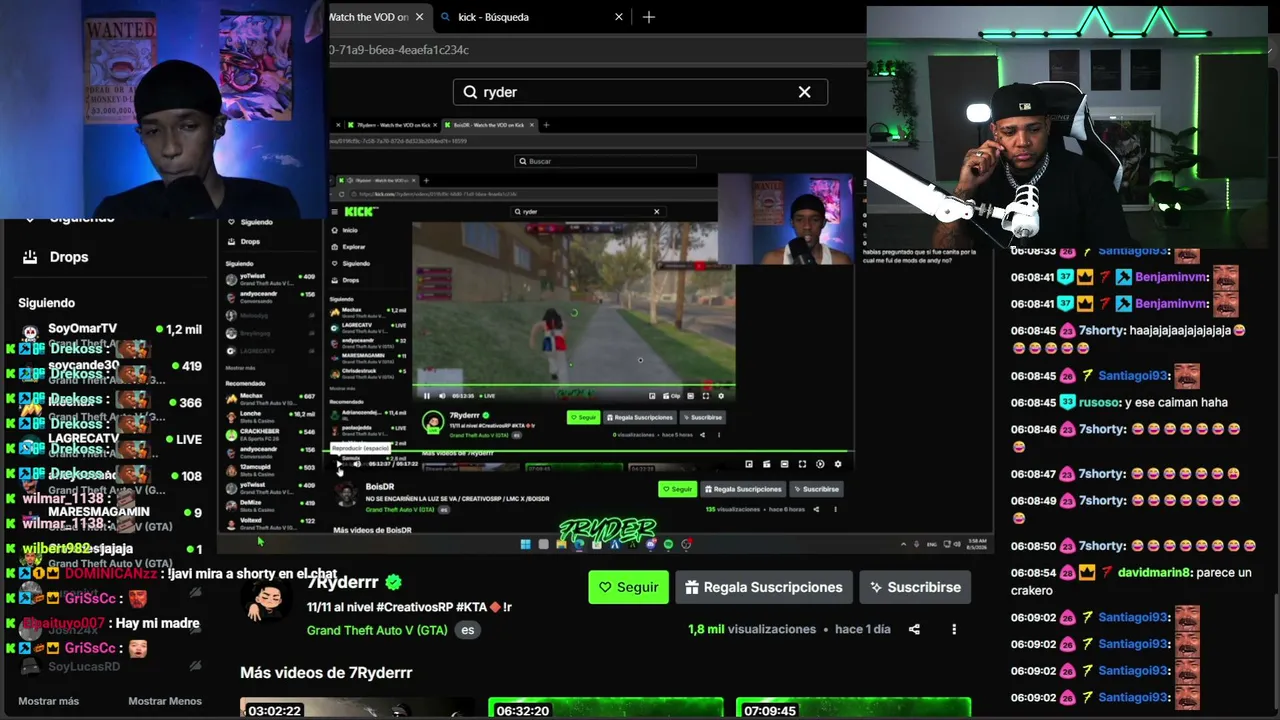Seek on the outer video's green progress bar
1280x720 pixels.
coord(591,452)
